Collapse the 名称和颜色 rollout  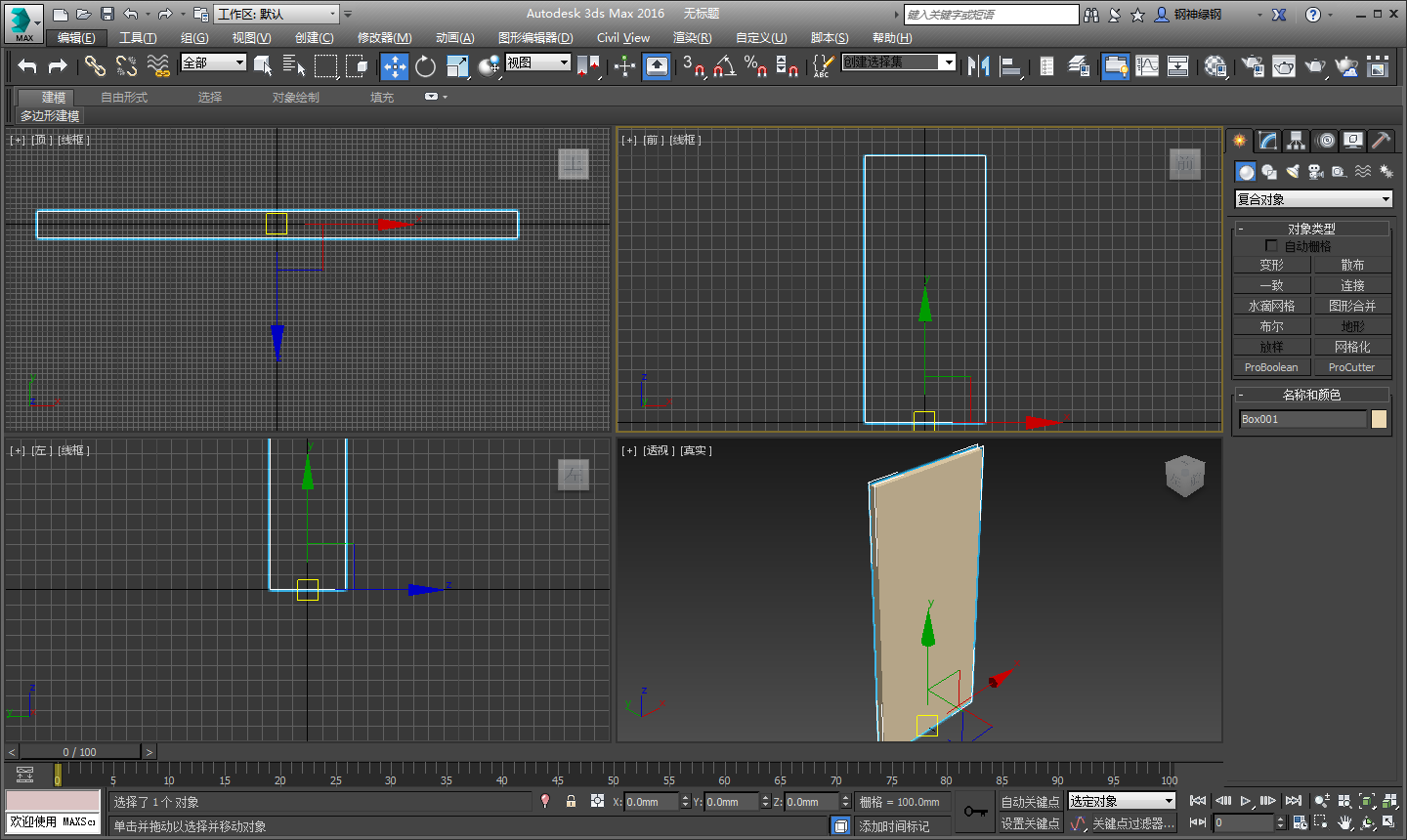[x=1311, y=395]
